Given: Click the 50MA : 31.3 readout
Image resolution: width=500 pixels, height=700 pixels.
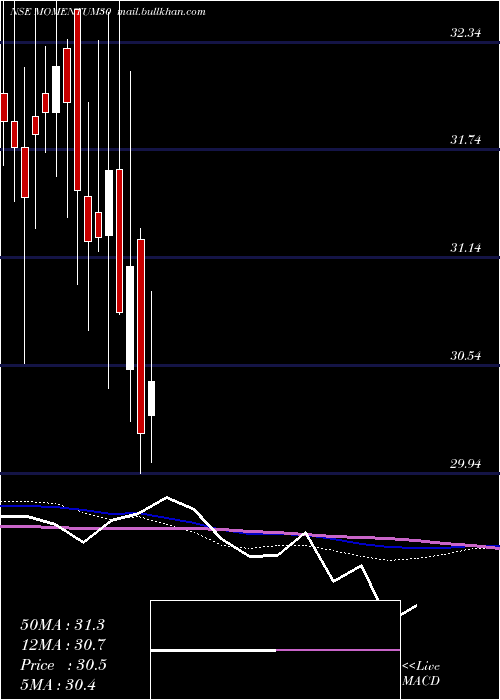Looking at the screenshot, I should click(x=62, y=624).
